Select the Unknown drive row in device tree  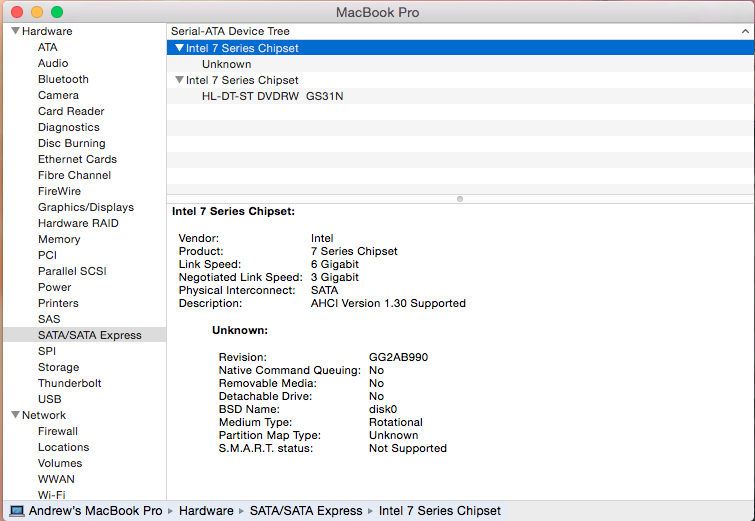point(460,64)
